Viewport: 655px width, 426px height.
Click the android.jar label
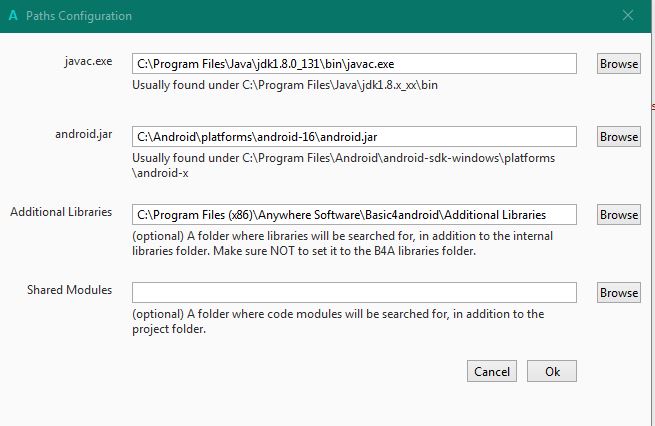click(x=83, y=134)
